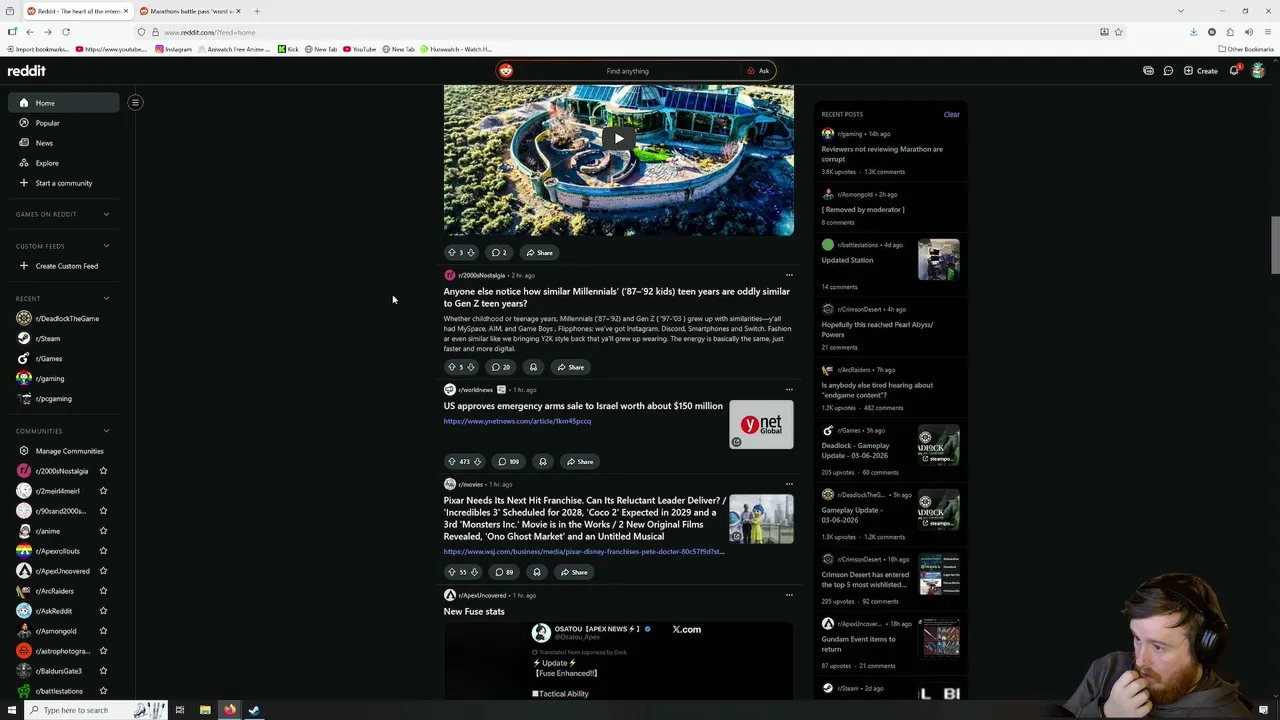Open options menu on r/ApexUncovered post
The width and height of the screenshot is (1280, 720).
pos(789,595)
